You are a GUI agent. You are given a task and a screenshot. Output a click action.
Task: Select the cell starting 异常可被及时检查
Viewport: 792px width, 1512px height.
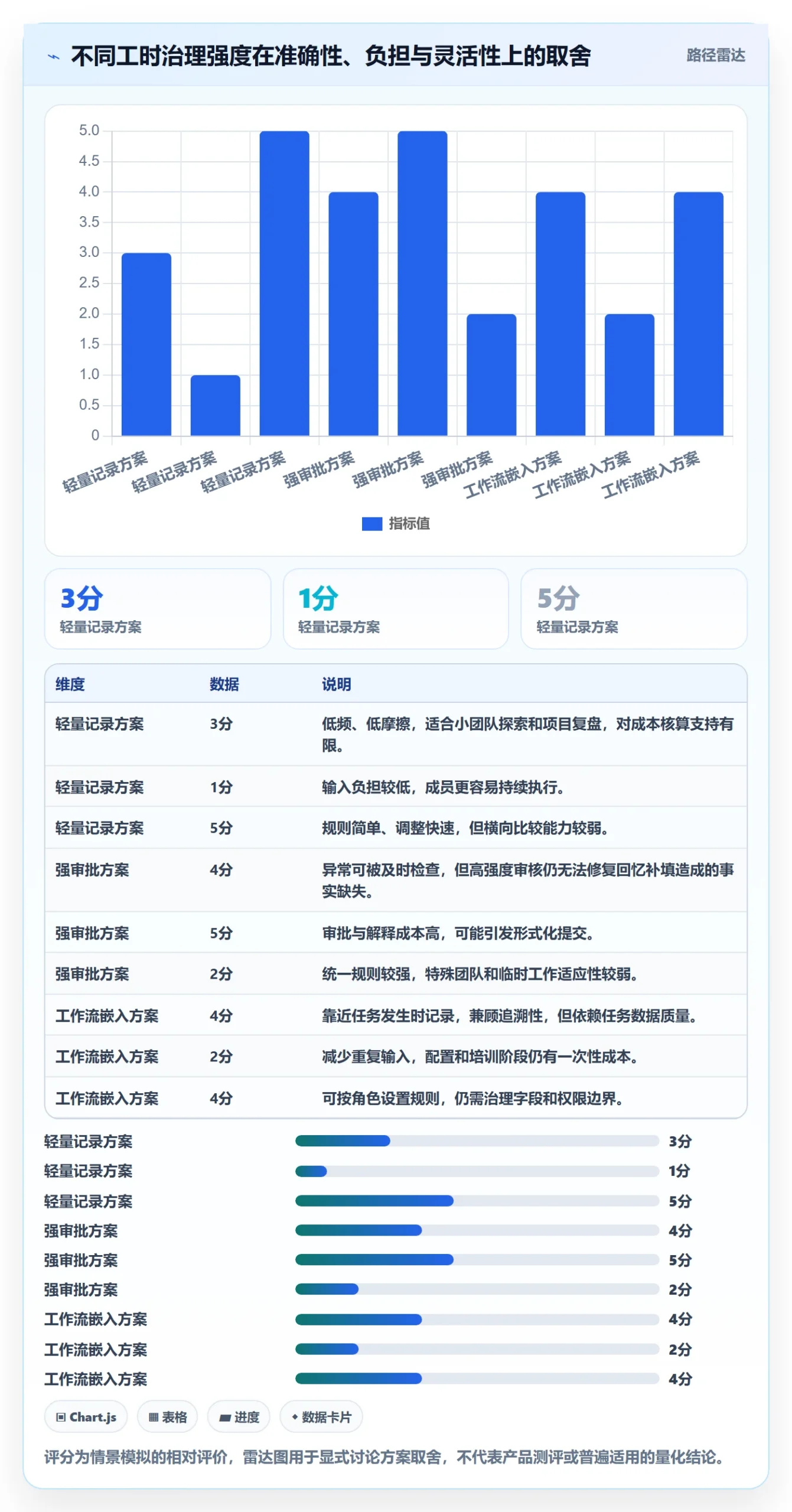coord(528,880)
